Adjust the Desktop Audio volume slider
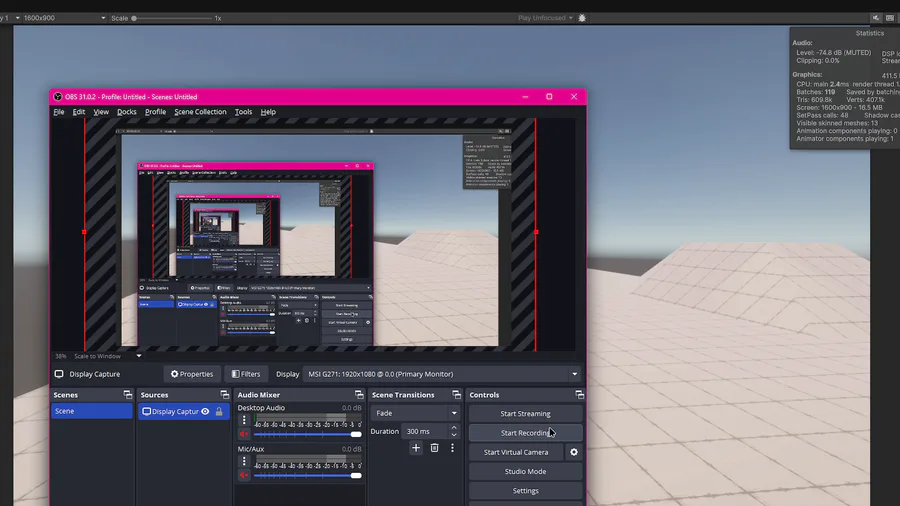The height and width of the screenshot is (506, 900). [307, 434]
